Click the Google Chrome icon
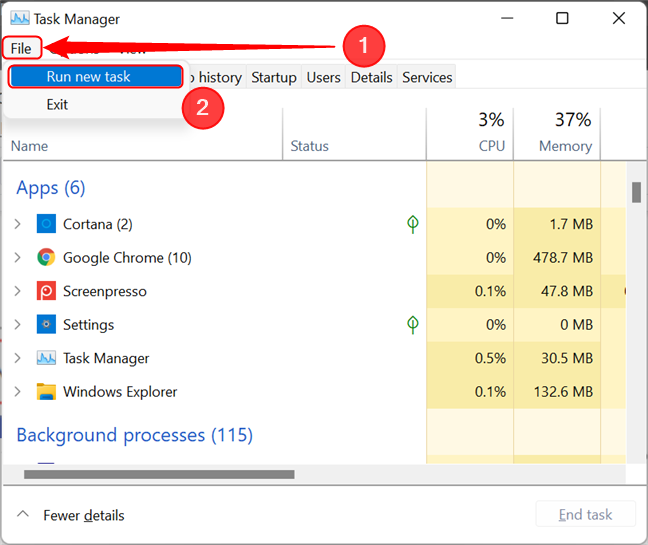 (46, 258)
